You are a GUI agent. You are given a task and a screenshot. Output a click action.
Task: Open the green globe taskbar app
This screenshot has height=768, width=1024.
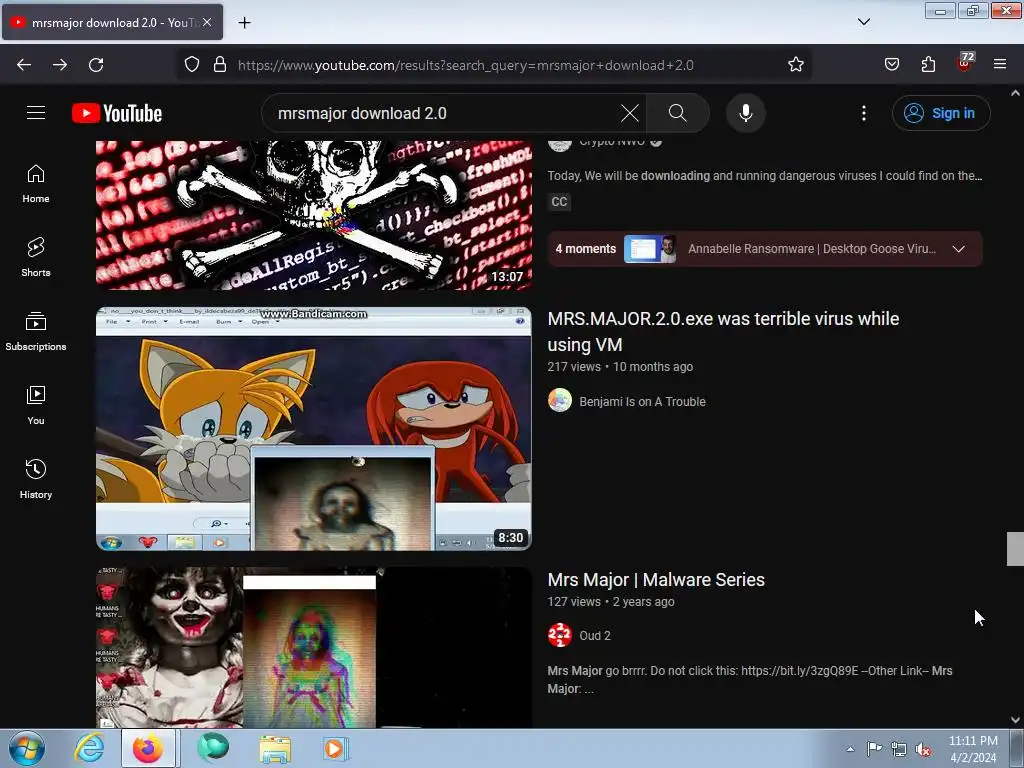[213, 748]
